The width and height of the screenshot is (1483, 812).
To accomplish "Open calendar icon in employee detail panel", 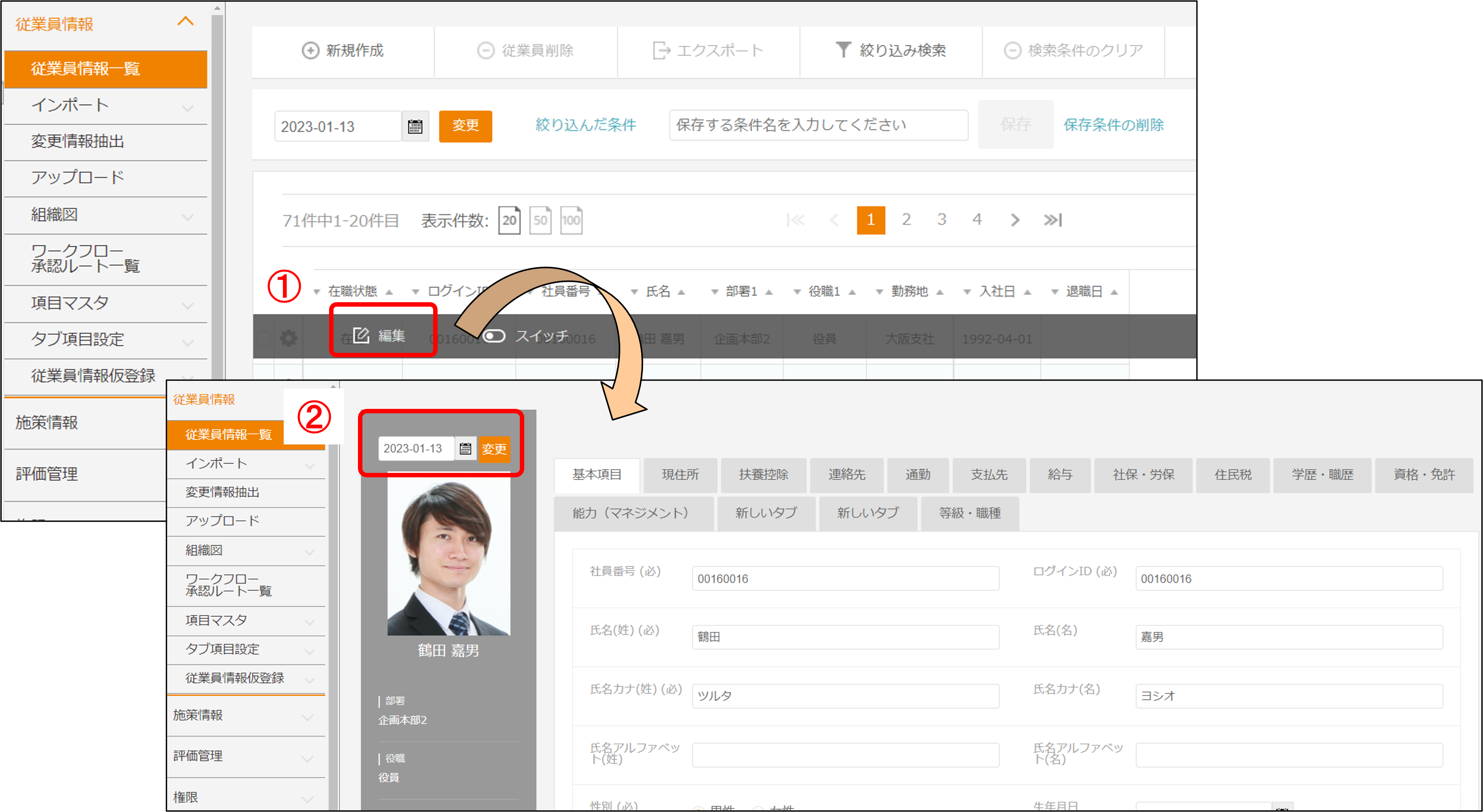I will 465,448.
